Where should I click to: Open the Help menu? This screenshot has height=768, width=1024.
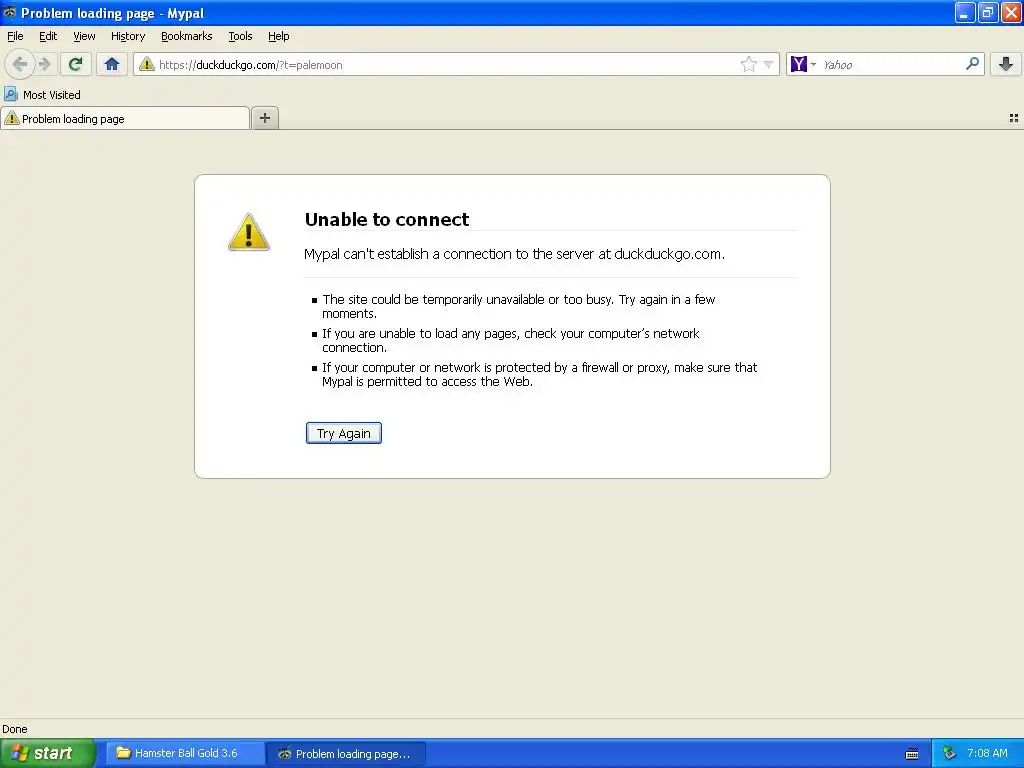[279, 36]
